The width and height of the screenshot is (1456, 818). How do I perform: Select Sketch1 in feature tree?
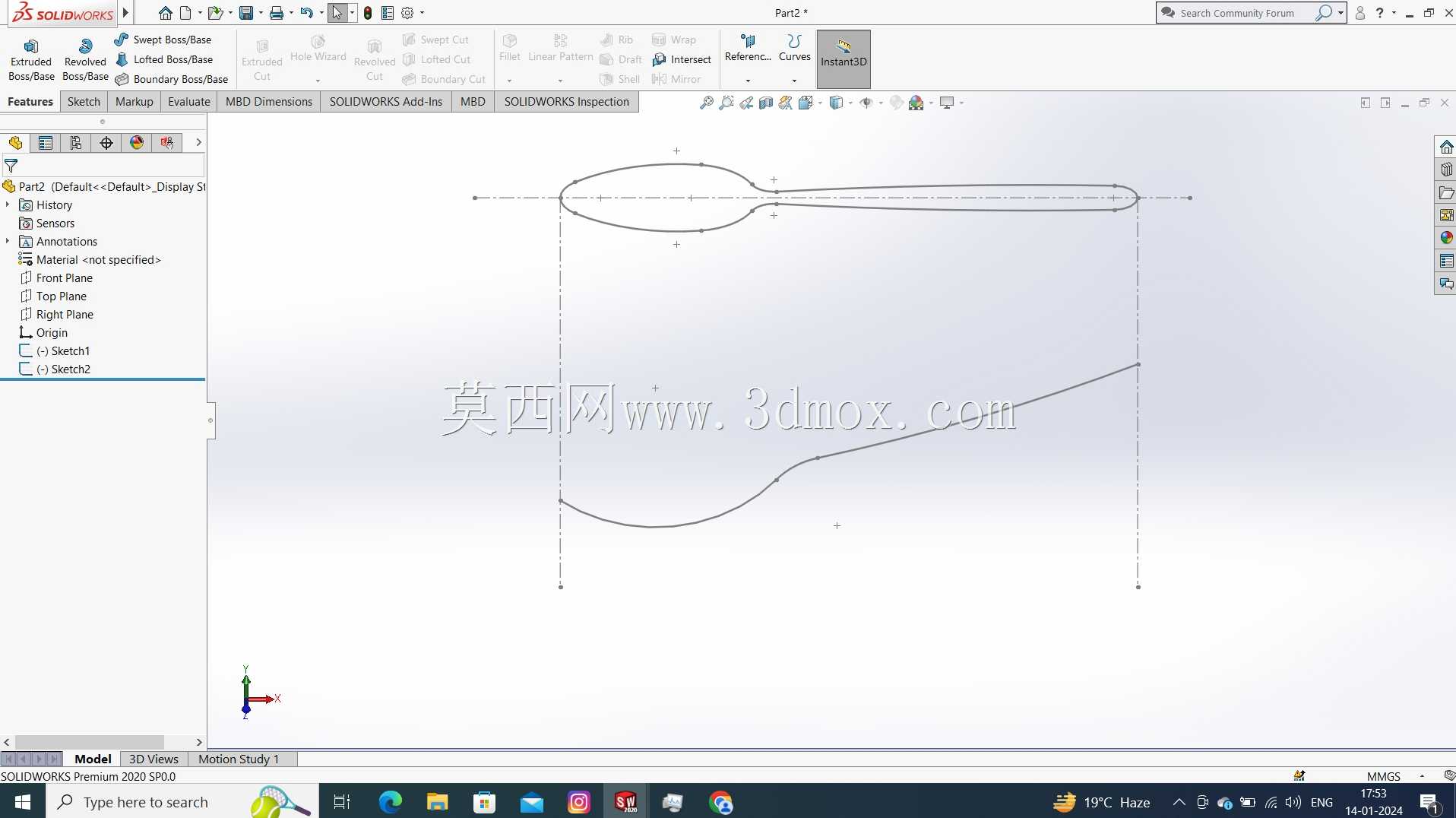54,351
